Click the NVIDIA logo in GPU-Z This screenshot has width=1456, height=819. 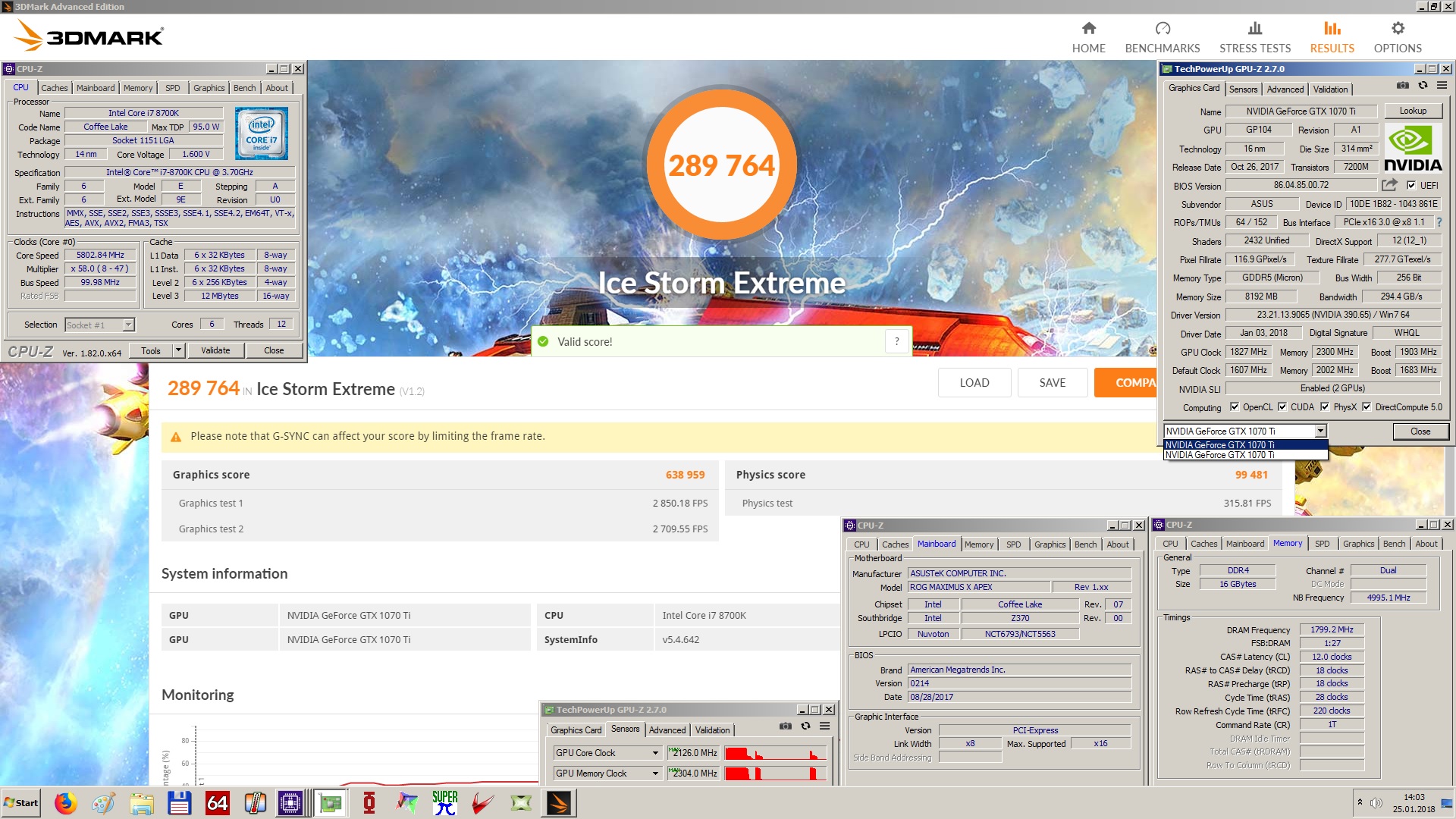point(1413,149)
